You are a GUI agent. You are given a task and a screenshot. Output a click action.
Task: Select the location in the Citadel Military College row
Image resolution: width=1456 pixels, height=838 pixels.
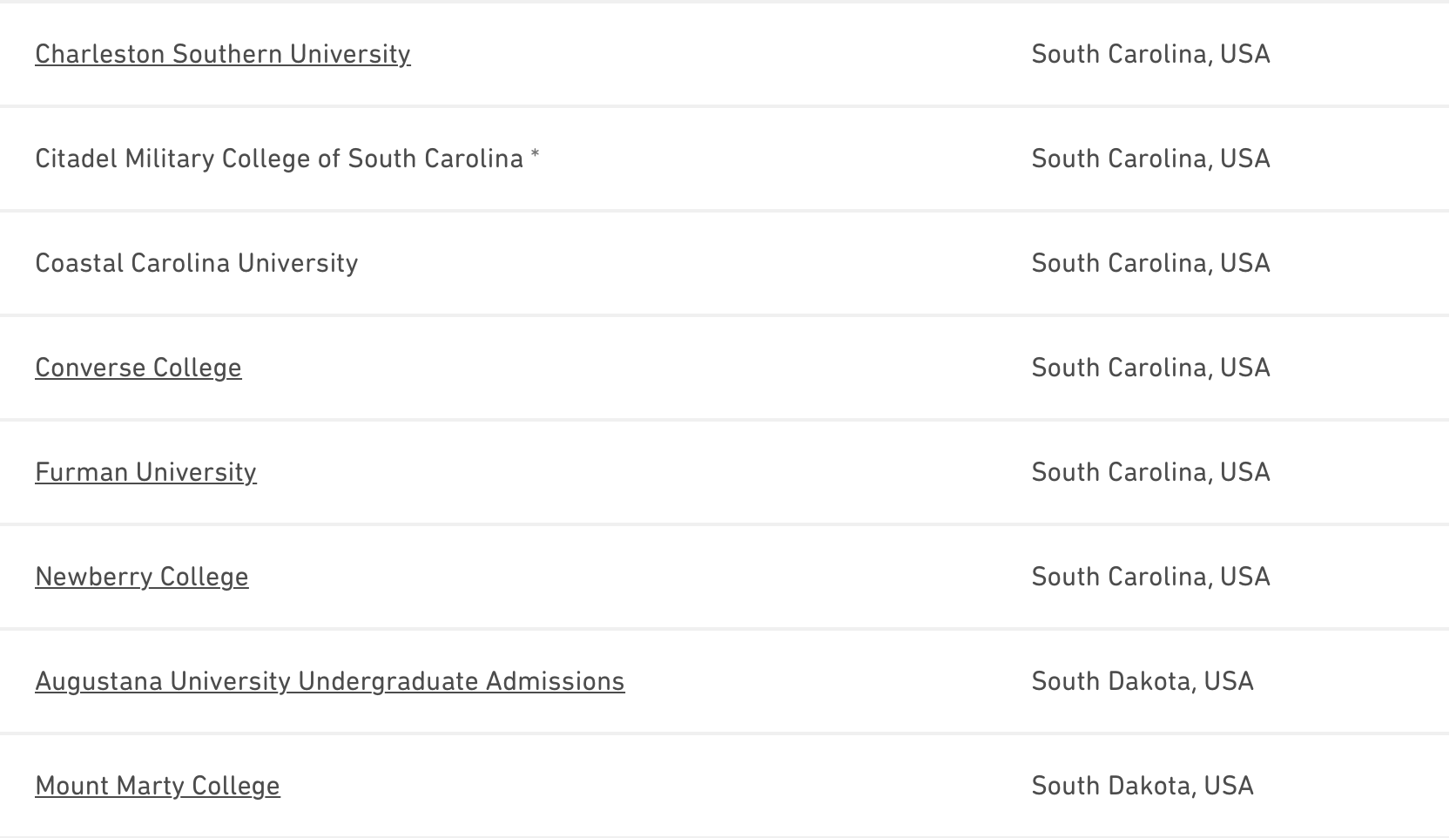1150,159
